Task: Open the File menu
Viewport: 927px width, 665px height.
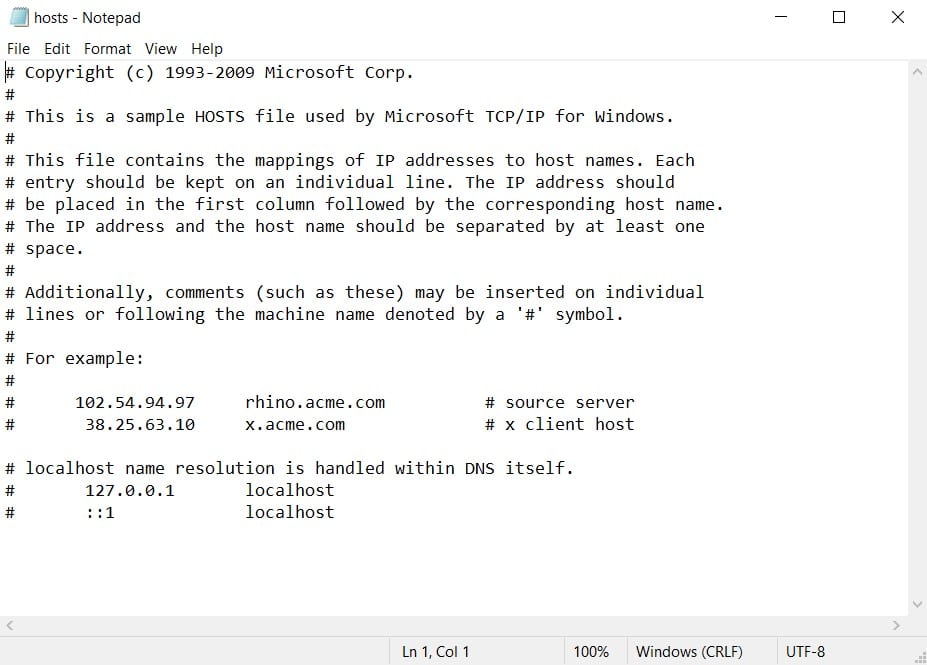Action: pyautogui.click(x=18, y=48)
